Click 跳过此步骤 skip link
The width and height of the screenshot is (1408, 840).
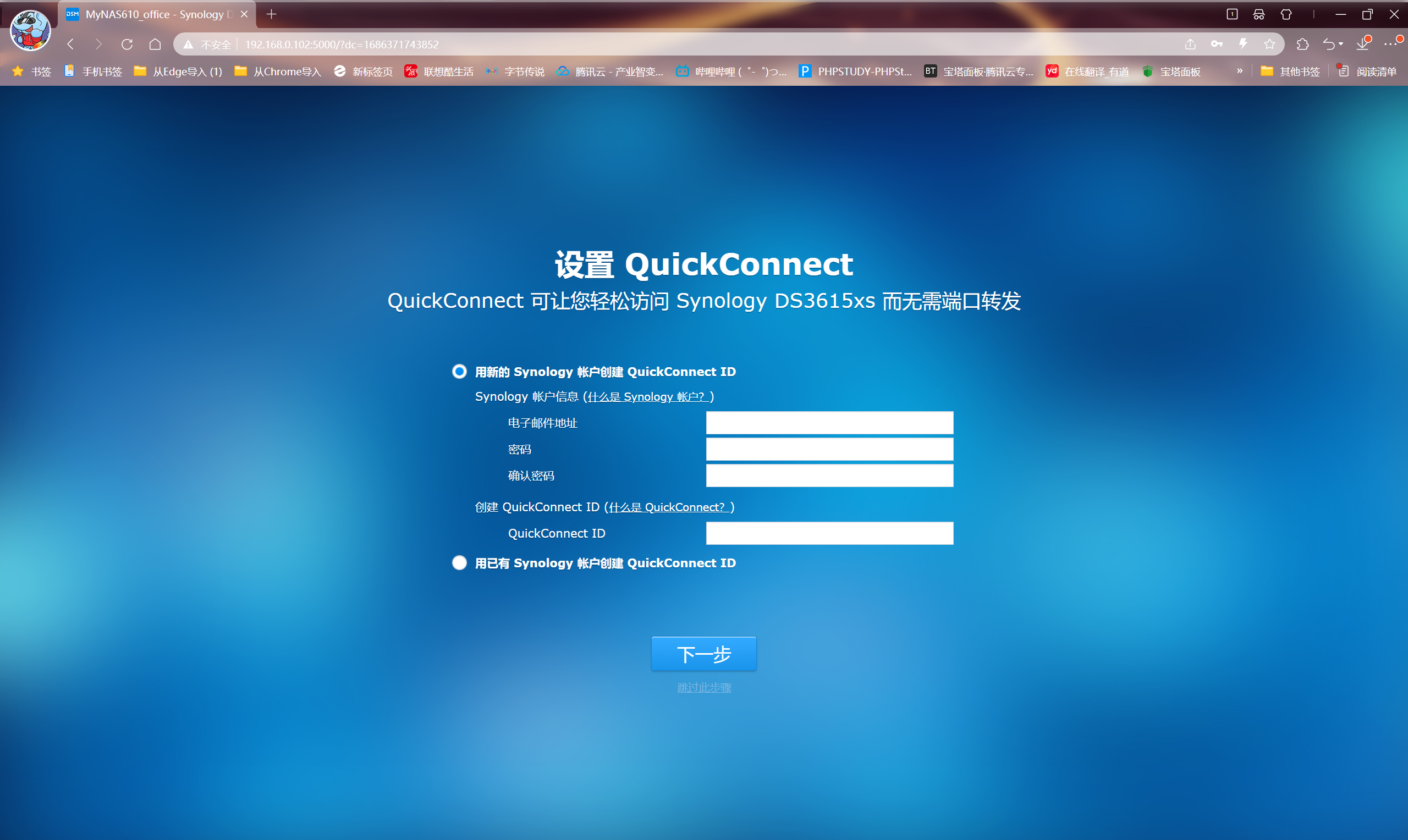pos(703,688)
